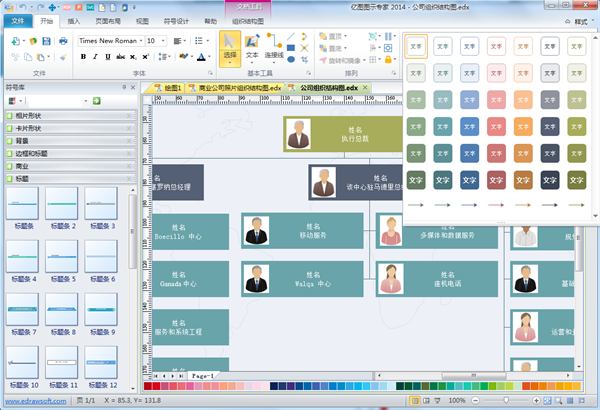Click the Page-1 sheet tab

coord(203,376)
